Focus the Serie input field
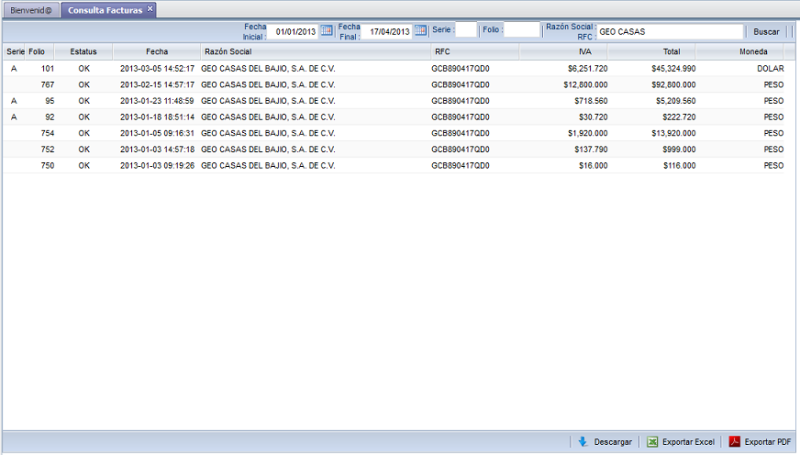The width and height of the screenshot is (800, 455). click(x=466, y=31)
